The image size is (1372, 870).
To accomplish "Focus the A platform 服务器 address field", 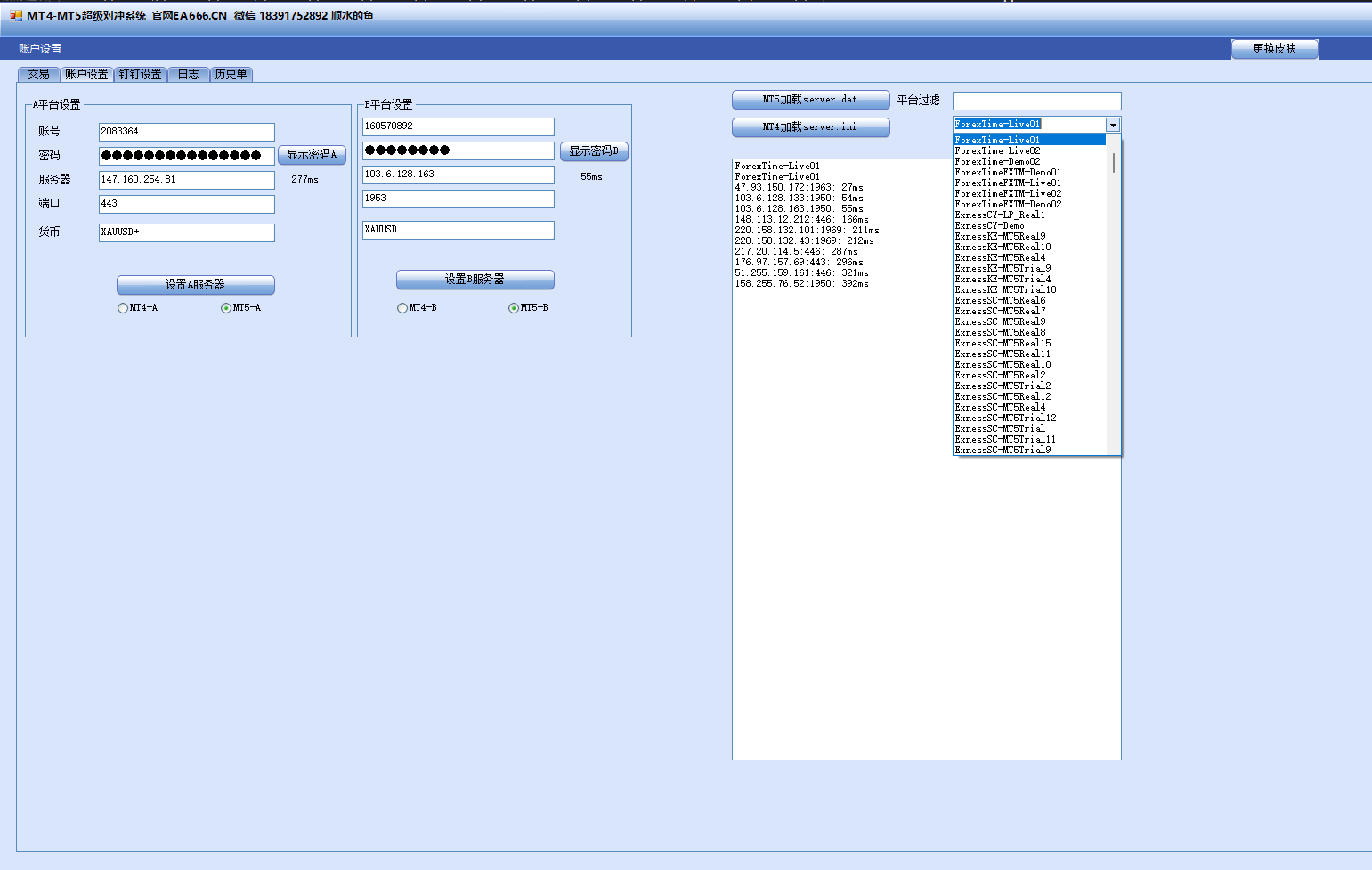I will point(186,180).
